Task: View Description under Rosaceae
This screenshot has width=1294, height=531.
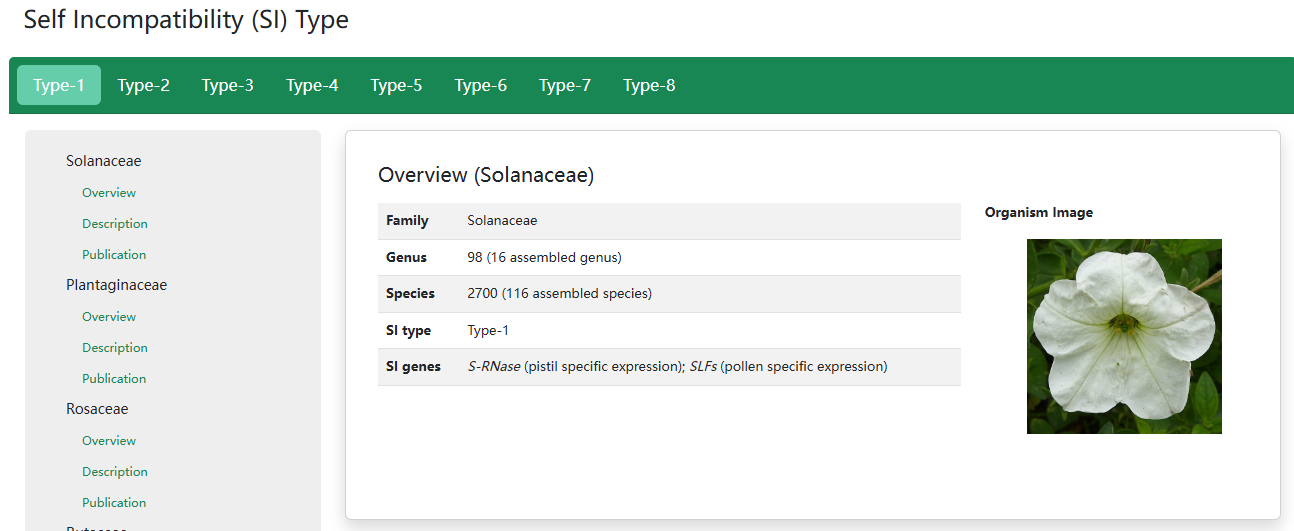Action: pos(115,472)
